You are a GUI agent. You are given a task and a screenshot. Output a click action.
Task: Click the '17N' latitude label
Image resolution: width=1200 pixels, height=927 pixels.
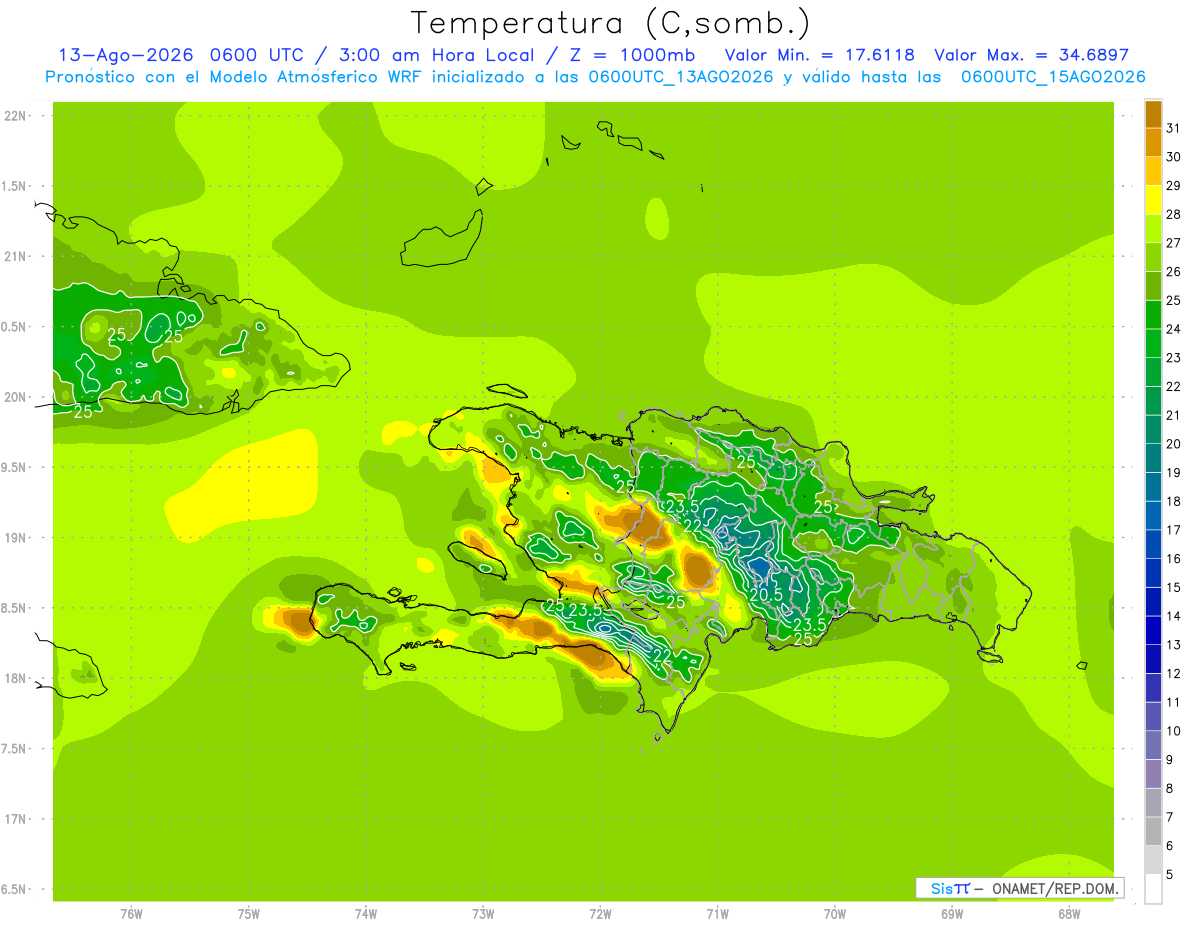coord(15,819)
